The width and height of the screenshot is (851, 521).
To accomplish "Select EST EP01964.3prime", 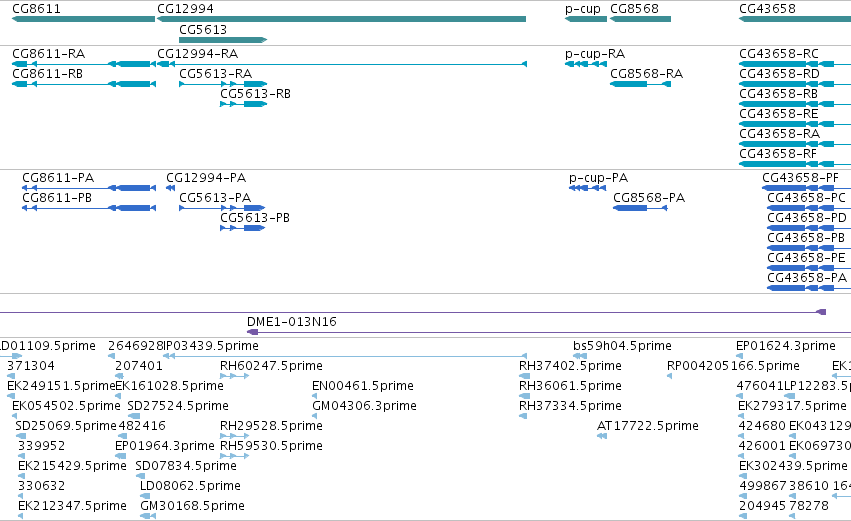I will [120, 456].
